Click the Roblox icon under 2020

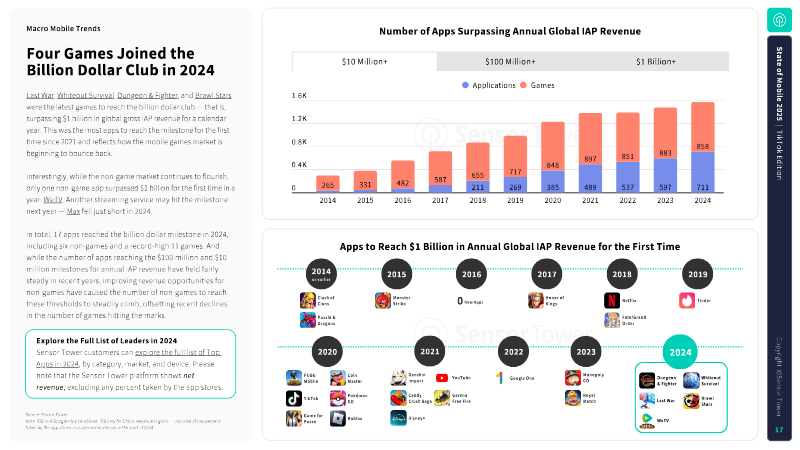pos(338,419)
